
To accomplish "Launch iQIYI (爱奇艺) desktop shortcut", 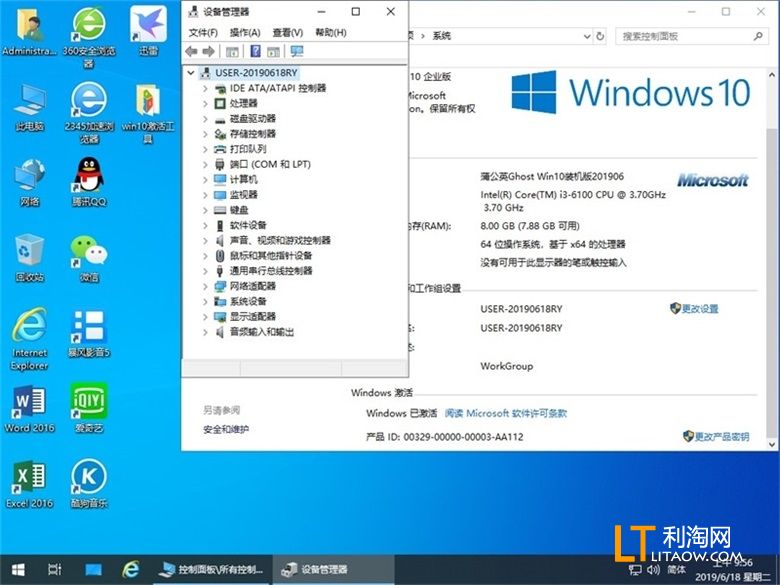I will [x=89, y=408].
